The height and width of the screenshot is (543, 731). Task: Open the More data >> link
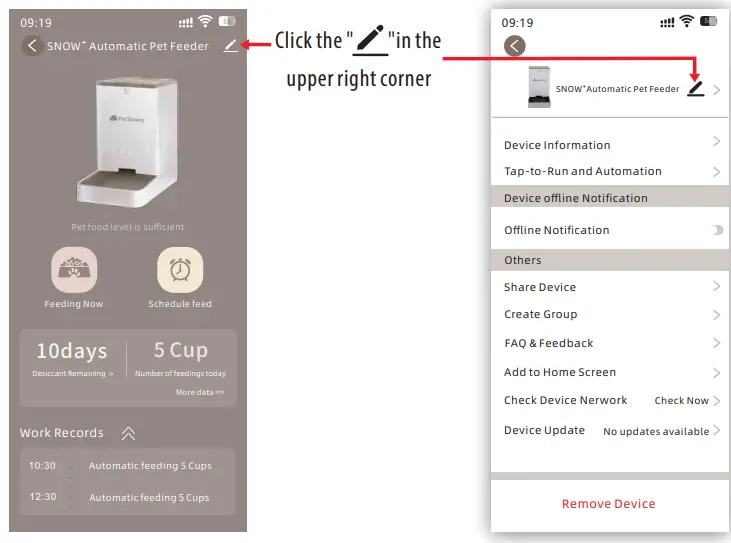coord(200,392)
